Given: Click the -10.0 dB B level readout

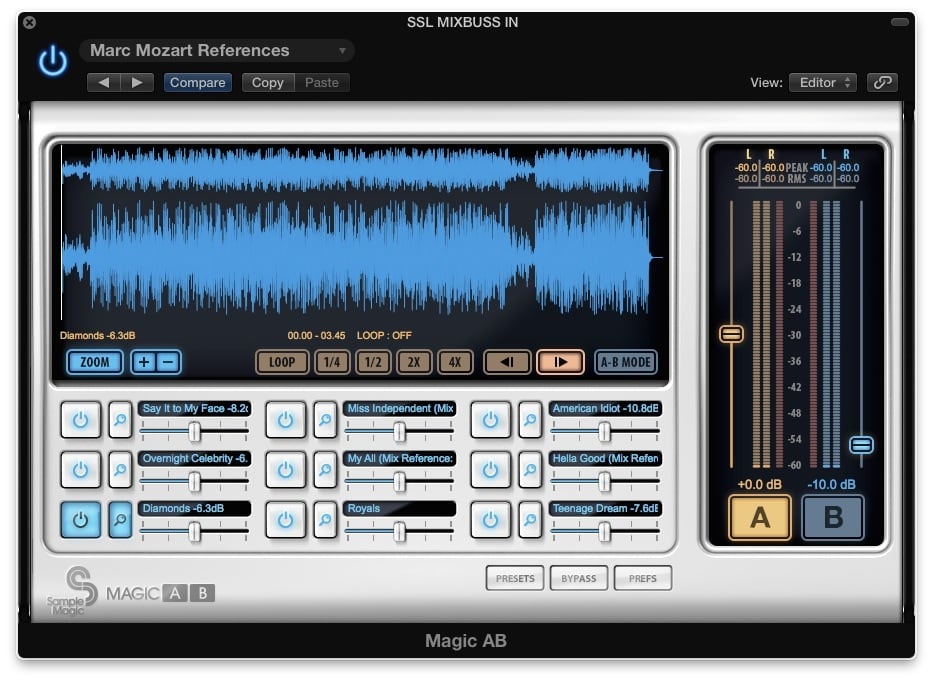Looking at the screenshot, I should point(832,485).
